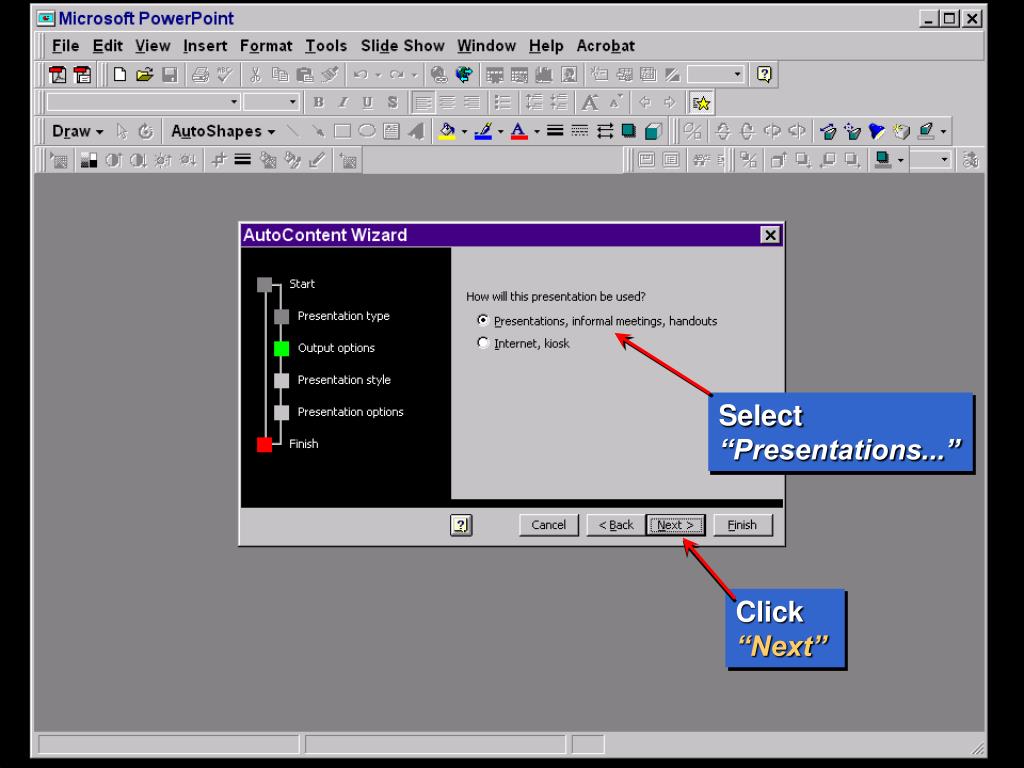Click the Animation Effects star icon

click(x=701, y=103)
